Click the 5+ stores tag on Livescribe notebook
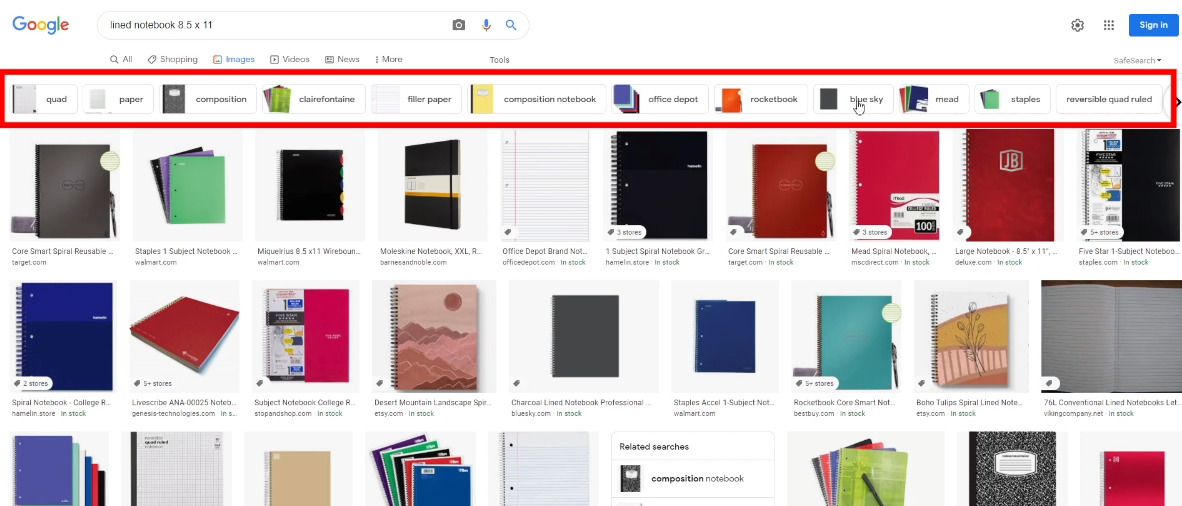The width and height of the screenshot is (1182, 506). point(153,383)
